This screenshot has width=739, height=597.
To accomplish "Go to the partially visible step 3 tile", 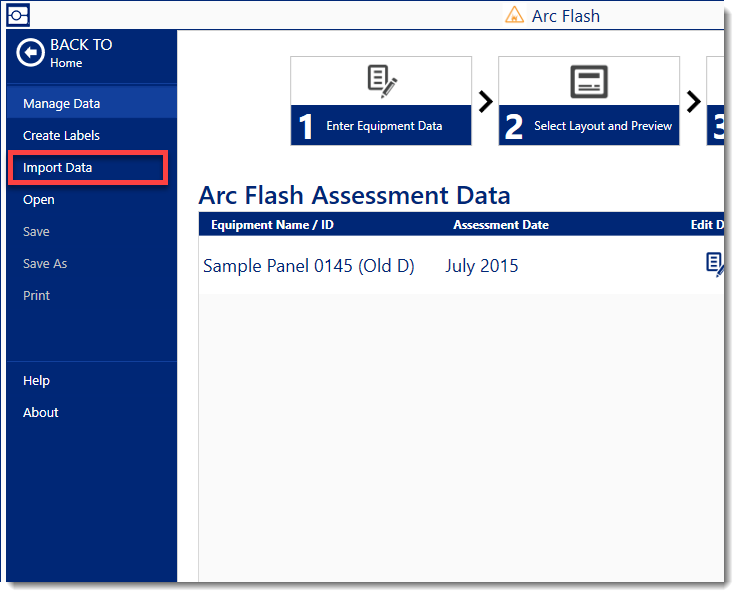I will 714,101.
